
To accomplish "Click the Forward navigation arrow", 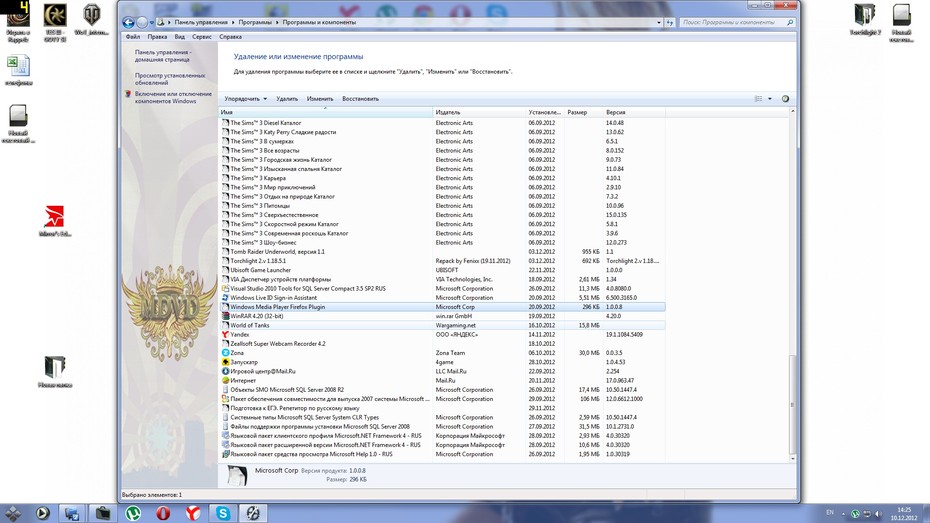I will [x=142, y=23].
